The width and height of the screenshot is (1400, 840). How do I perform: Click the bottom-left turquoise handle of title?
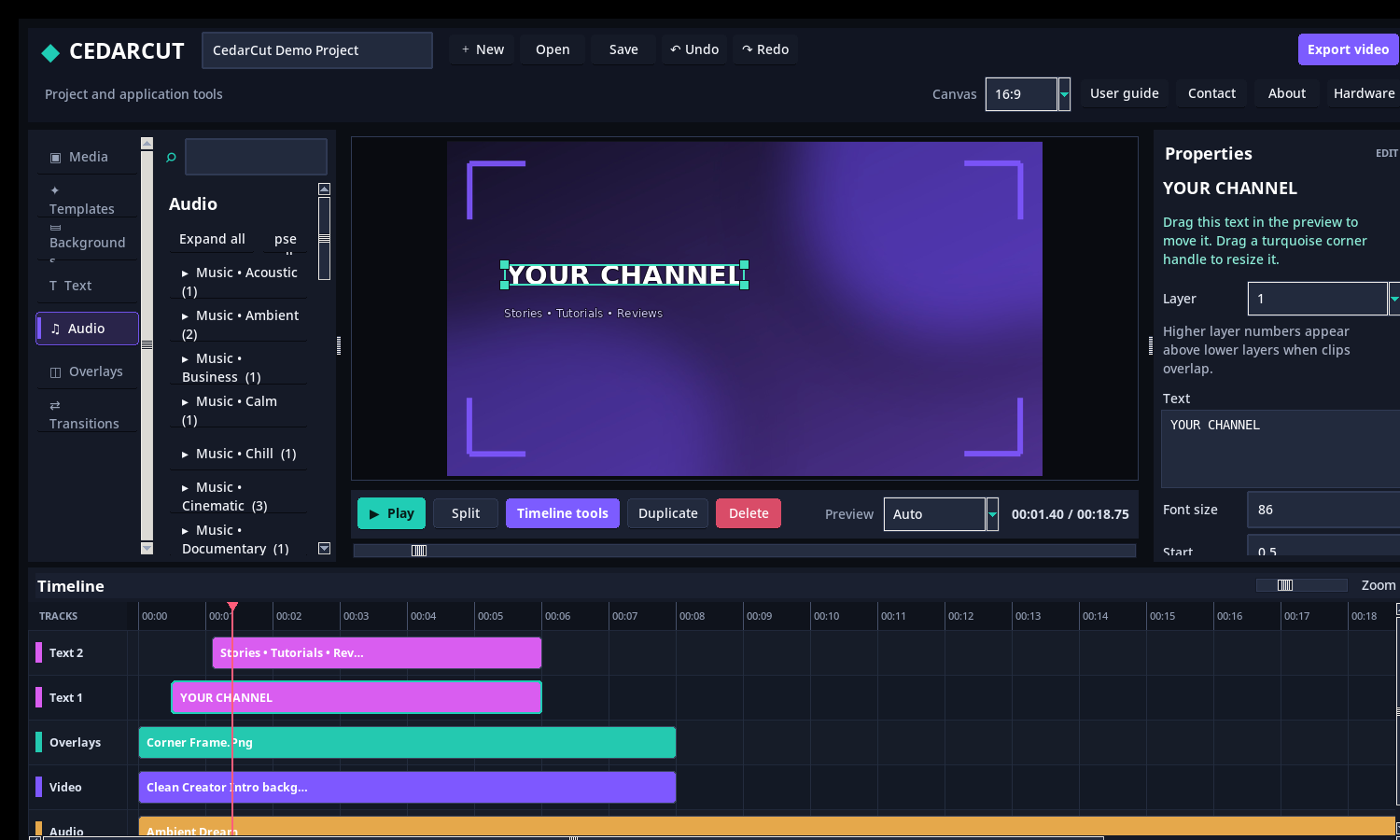click(505, 285)
